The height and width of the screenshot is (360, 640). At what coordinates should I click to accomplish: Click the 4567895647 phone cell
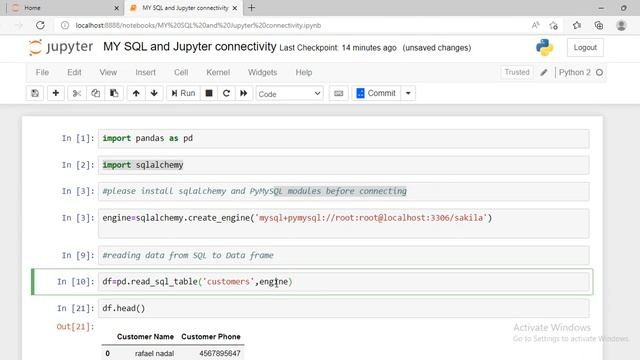(220, 353)
